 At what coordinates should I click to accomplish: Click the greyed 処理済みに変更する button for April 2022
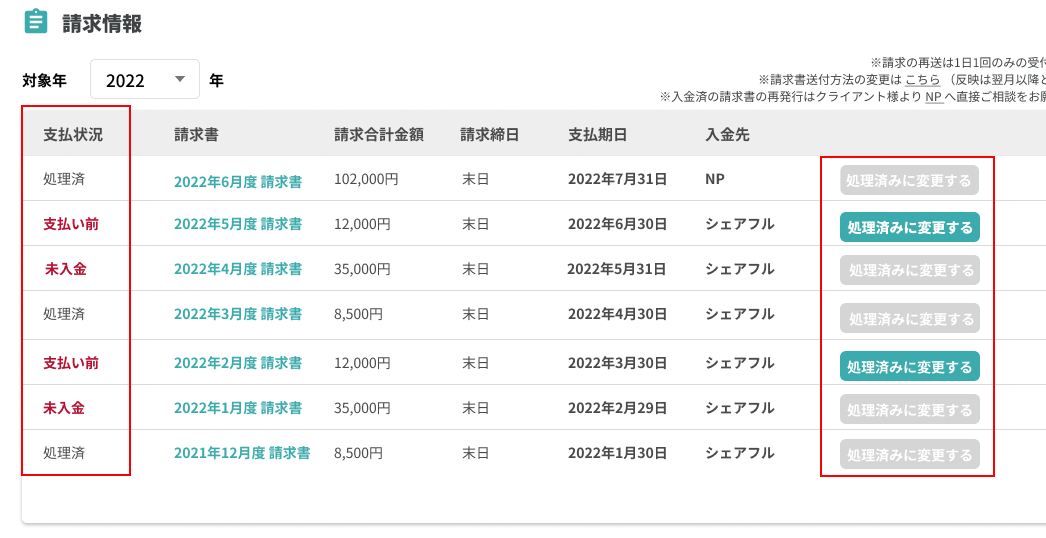[x=909, y=270]
